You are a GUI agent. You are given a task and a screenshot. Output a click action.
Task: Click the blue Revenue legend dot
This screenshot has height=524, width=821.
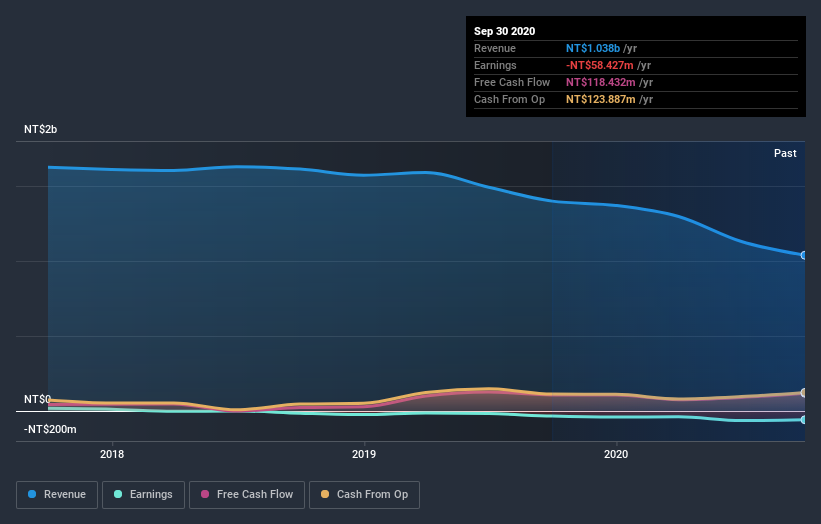(32, 494)
